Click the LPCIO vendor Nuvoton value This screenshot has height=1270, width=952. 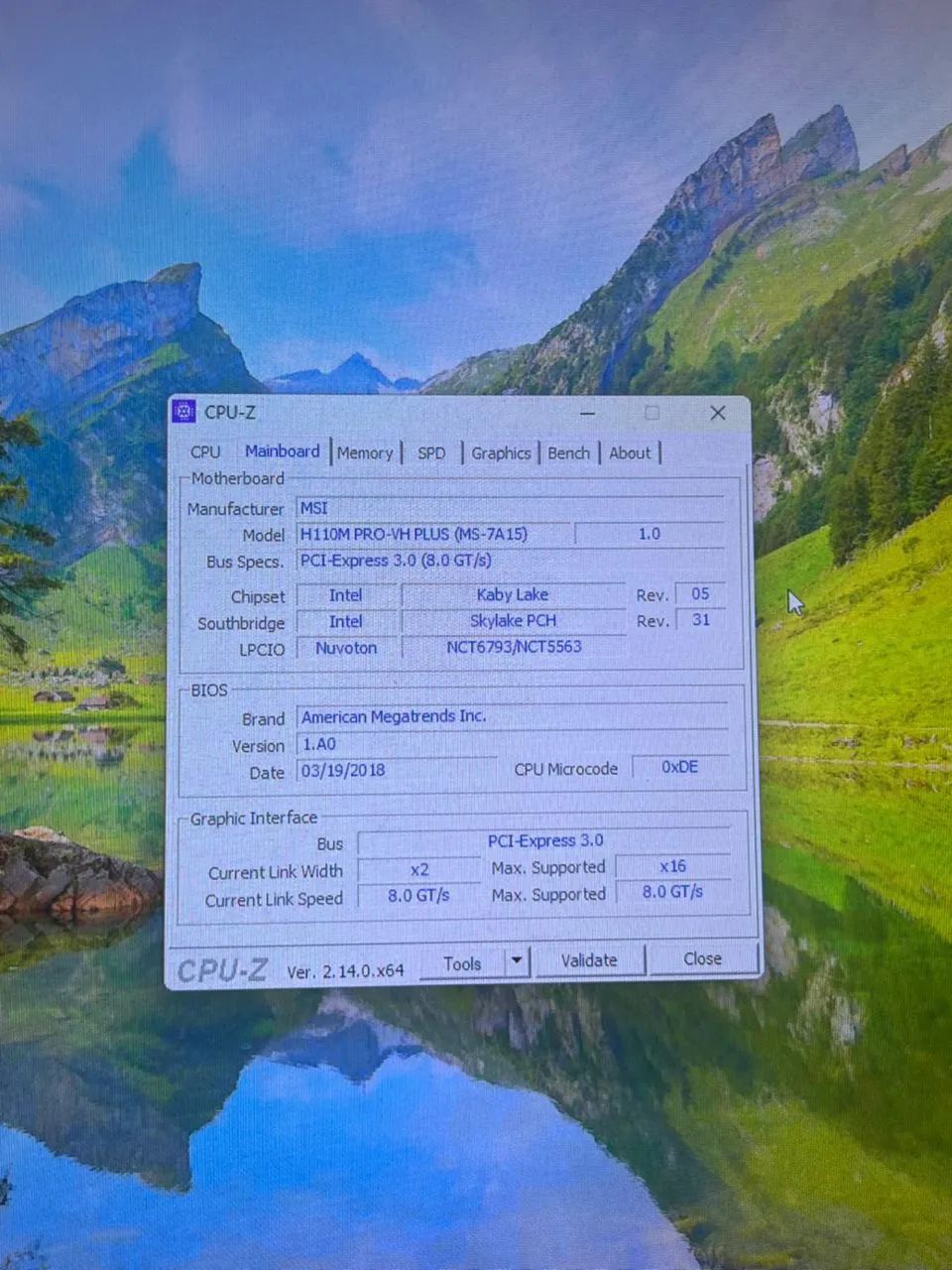345,648
